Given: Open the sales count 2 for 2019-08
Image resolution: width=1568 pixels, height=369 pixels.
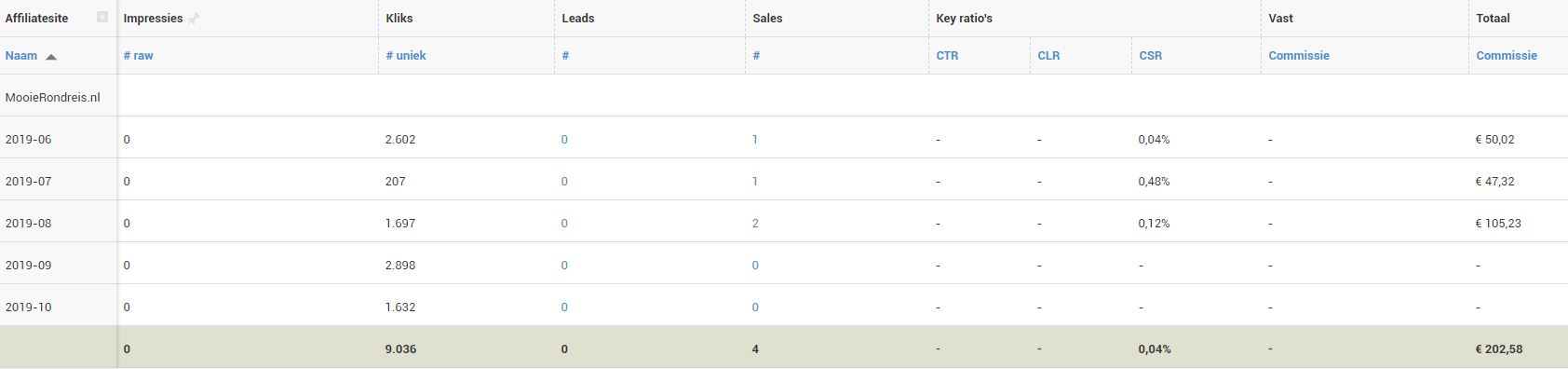Looking at the screenshot, I should pyautogui.click(x=755, y=224).
